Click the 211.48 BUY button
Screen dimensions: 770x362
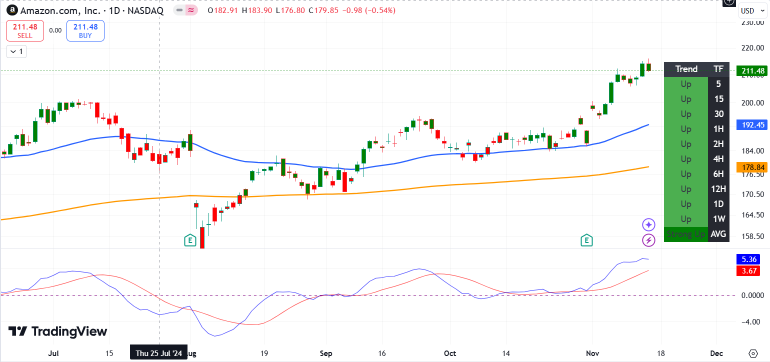[x=85, y=31]
